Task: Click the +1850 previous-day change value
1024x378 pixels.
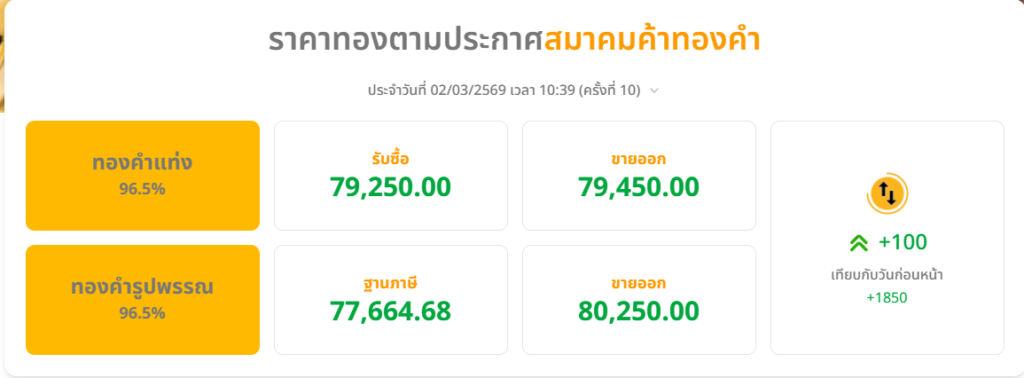Action: (887, 298)
